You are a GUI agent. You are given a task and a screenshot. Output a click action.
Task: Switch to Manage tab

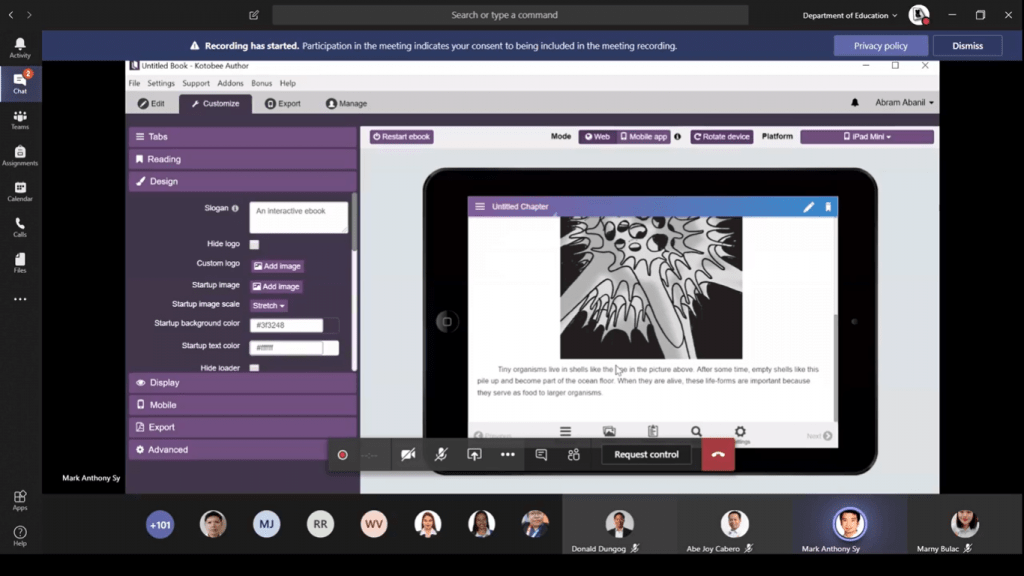tap(347, 103)
